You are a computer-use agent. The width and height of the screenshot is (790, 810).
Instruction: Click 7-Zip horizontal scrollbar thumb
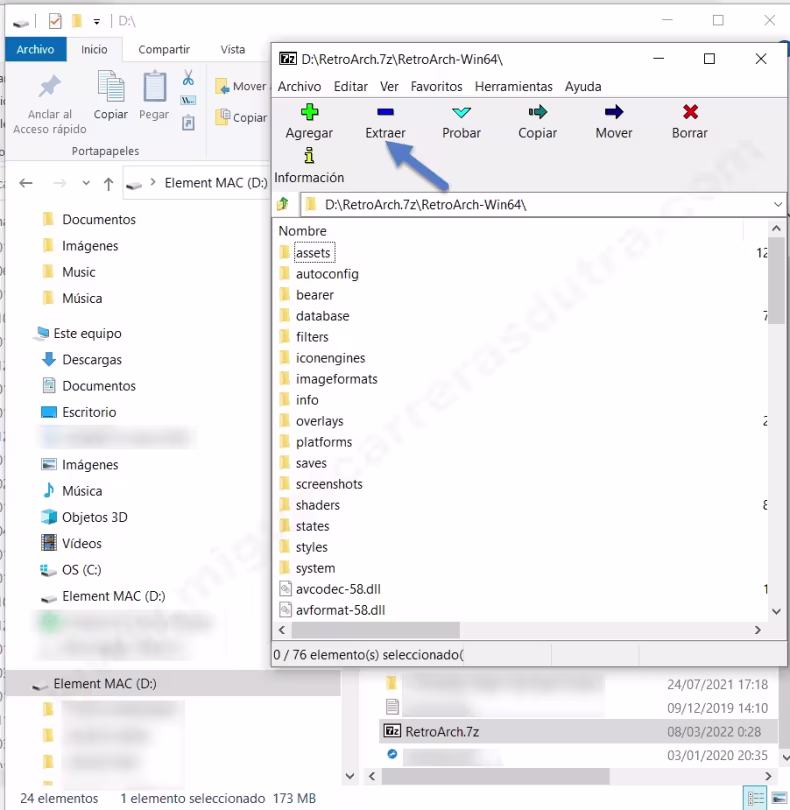376,630
